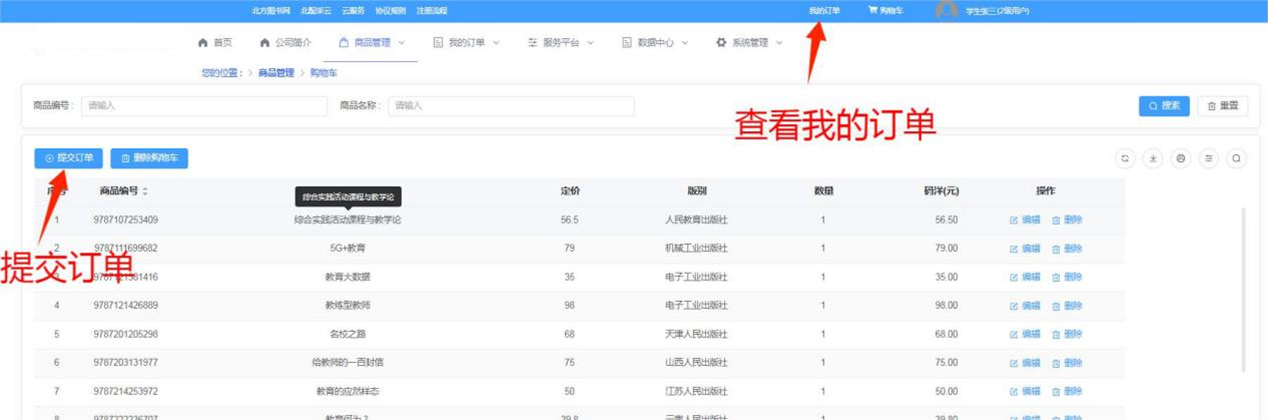Click 云服务 link in top bar
The image size is (1268, 420).
pyautogui.click(x=353, y=10)
